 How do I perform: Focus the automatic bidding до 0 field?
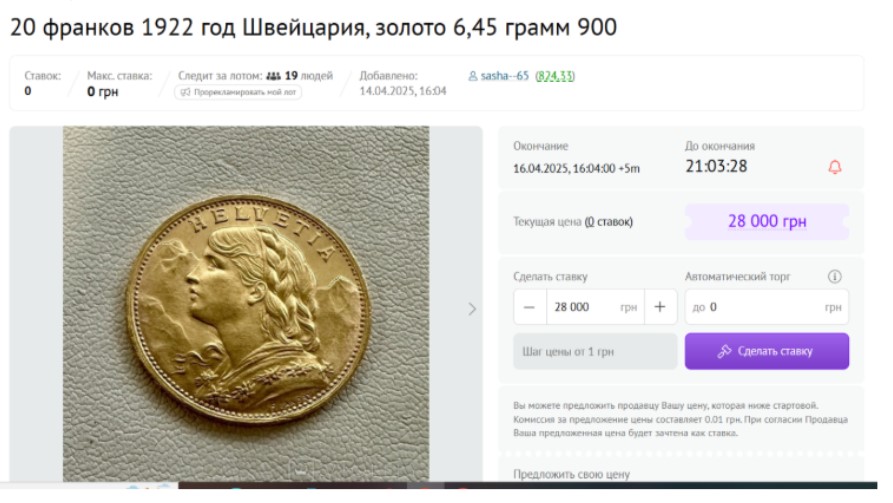pos(767,307)
